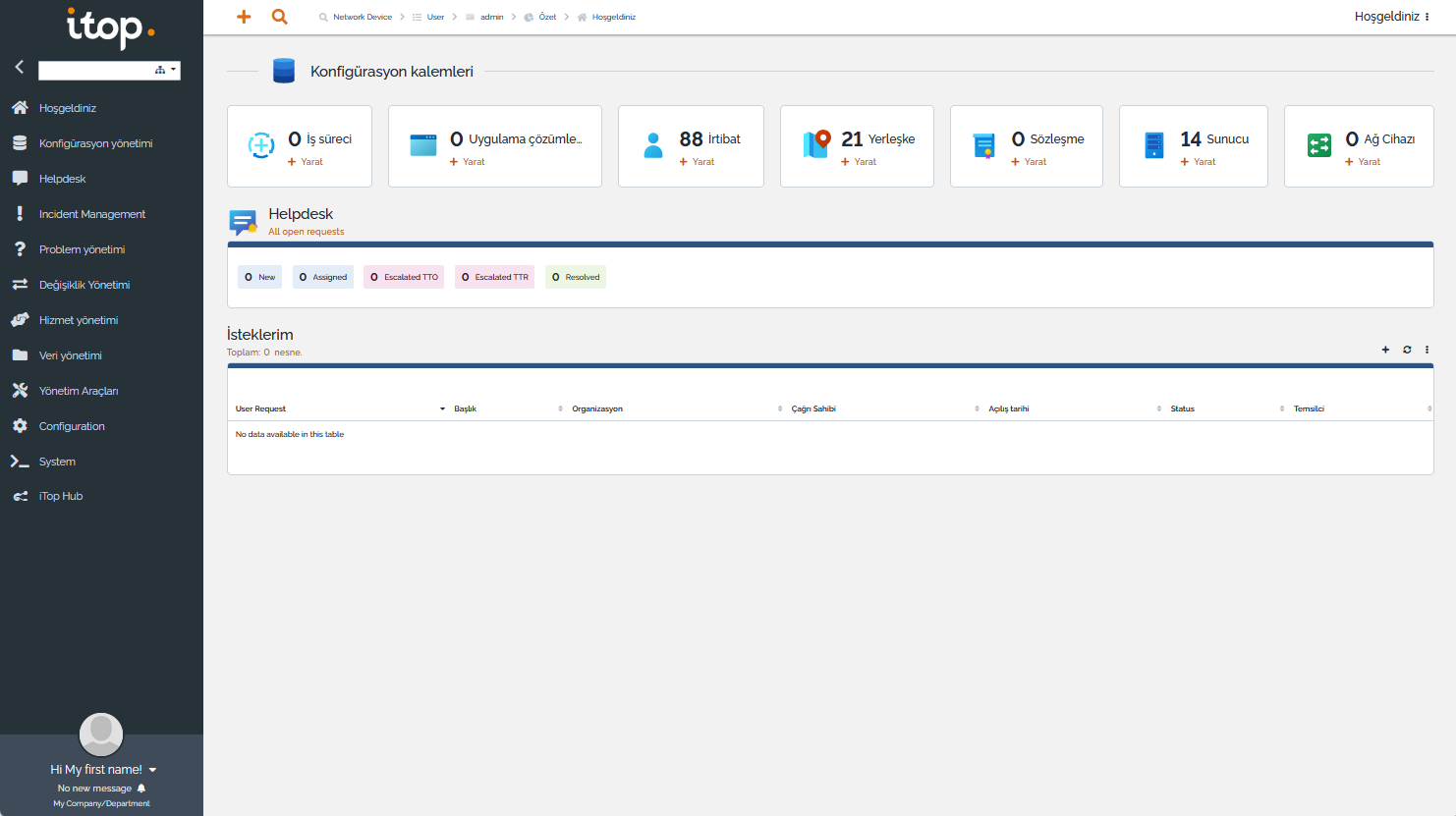Click the user avatar picture
1456x816 pixels.
(101, 734)
